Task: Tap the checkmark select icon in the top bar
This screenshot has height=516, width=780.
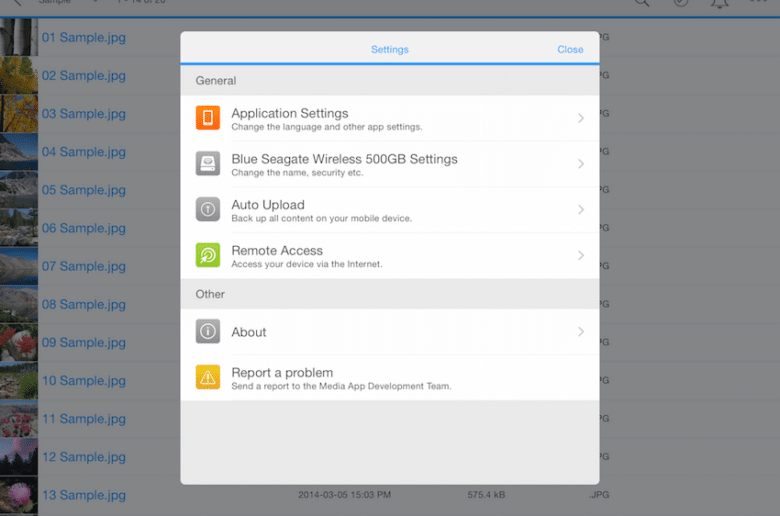Action: [681, 2]
